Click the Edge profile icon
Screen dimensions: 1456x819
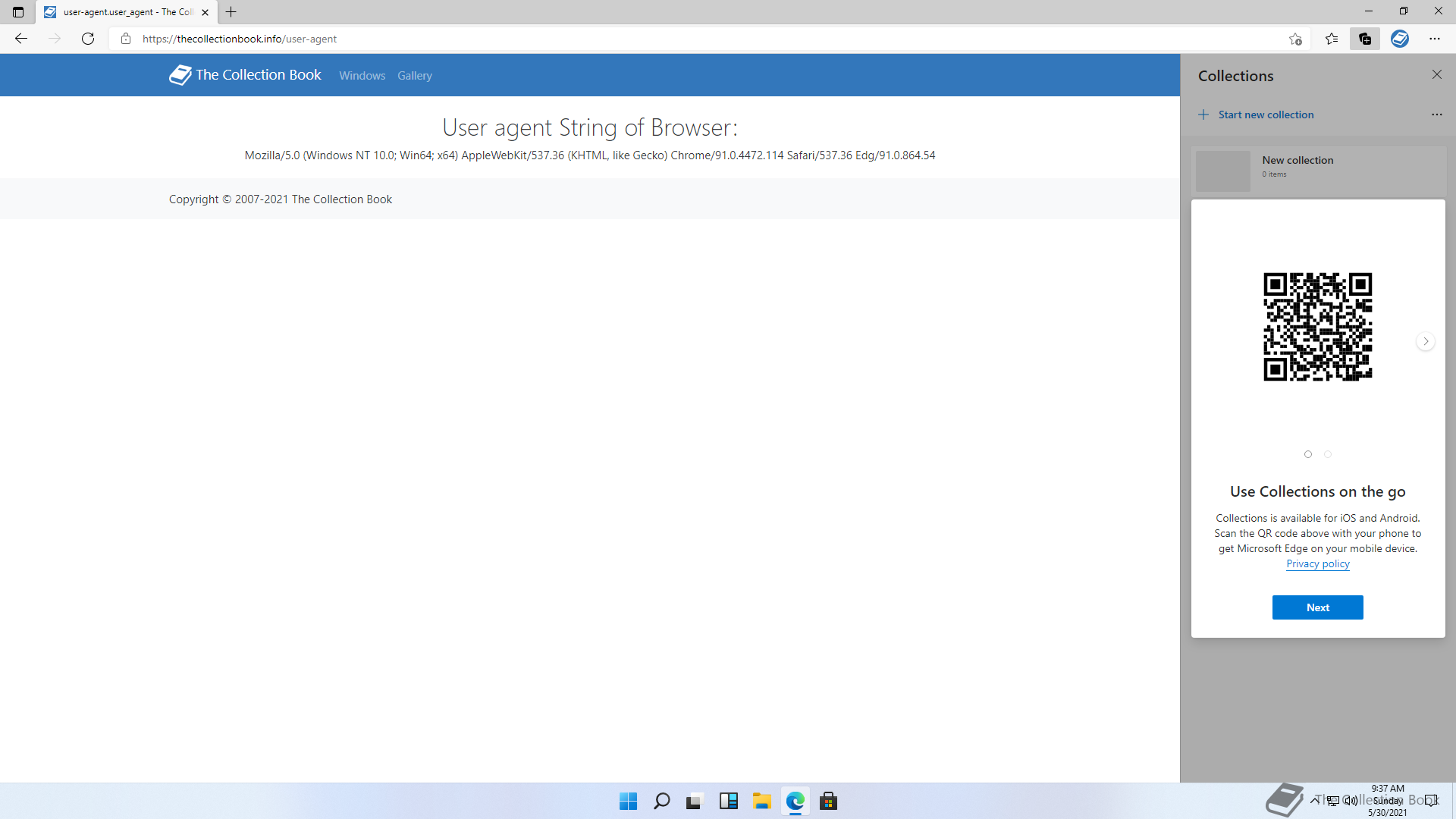[x=1400, y=39]
